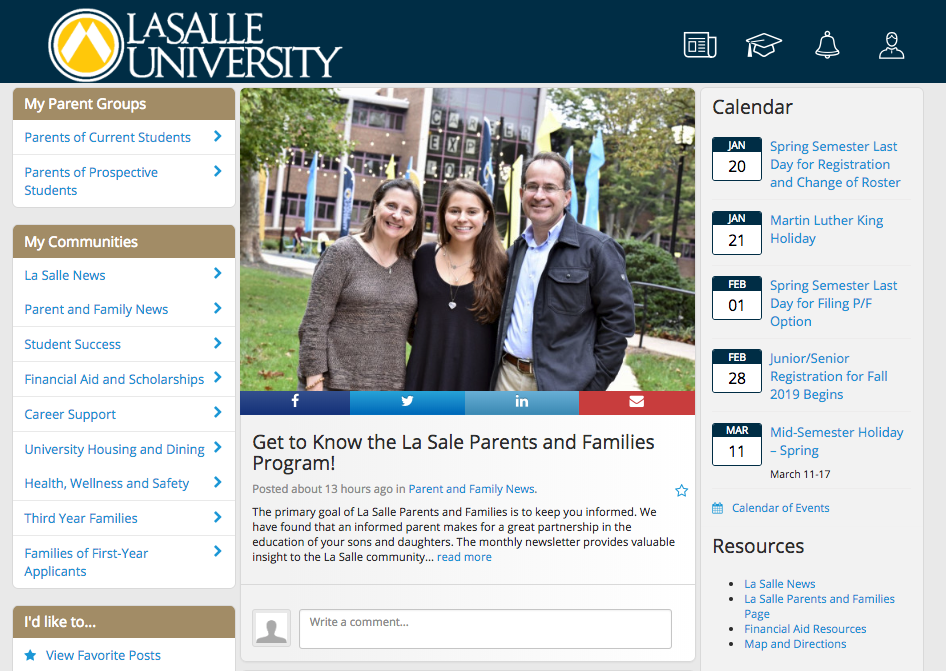The width and height of the screenshot is (946, 671).
Task: Share the post on Twitter
Action: point(407,402)
